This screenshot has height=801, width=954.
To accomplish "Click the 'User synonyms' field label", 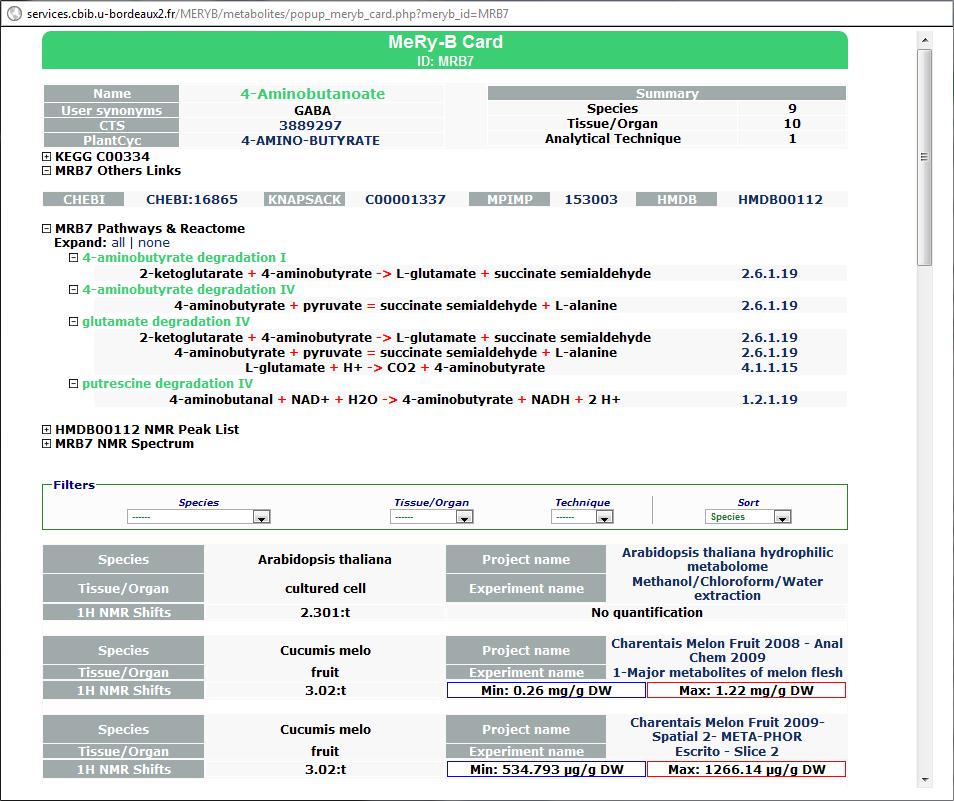I will click(x=111, y=111).
